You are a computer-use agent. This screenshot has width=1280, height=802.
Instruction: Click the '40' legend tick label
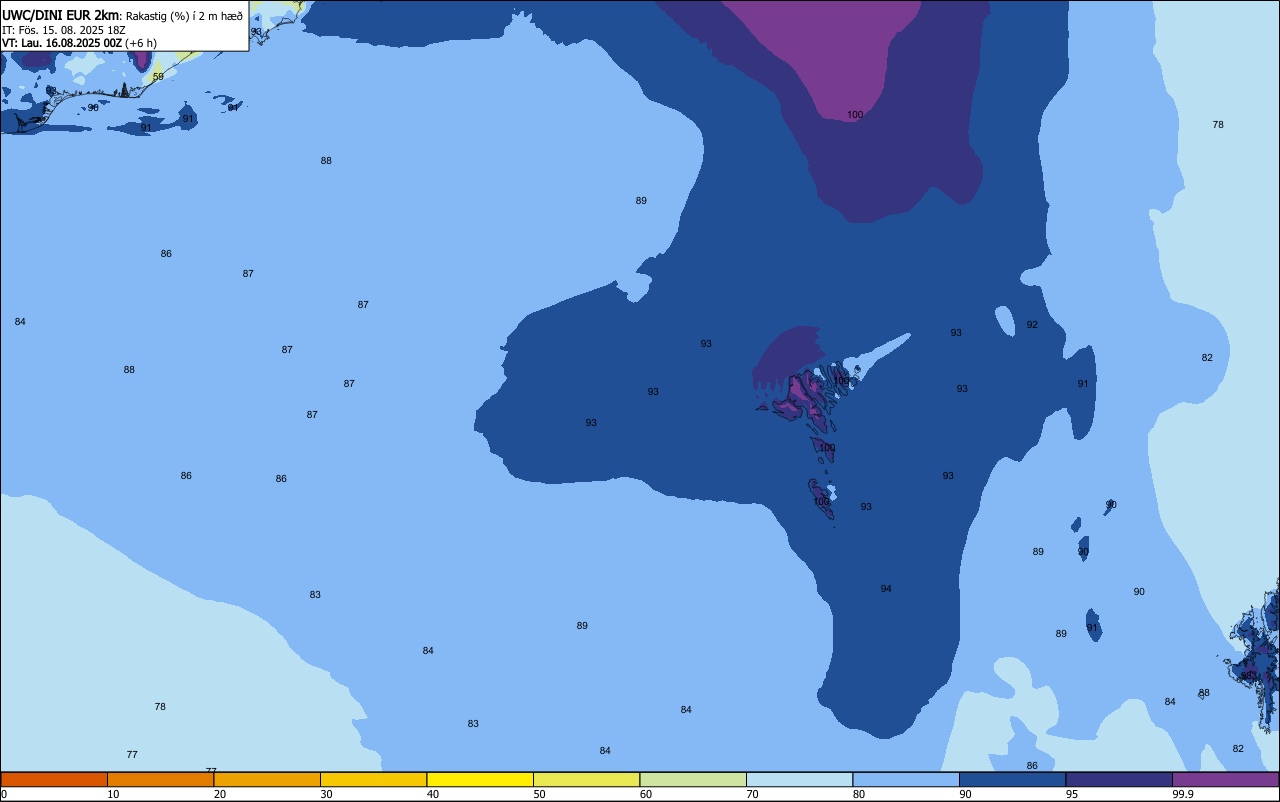(433, 794)
